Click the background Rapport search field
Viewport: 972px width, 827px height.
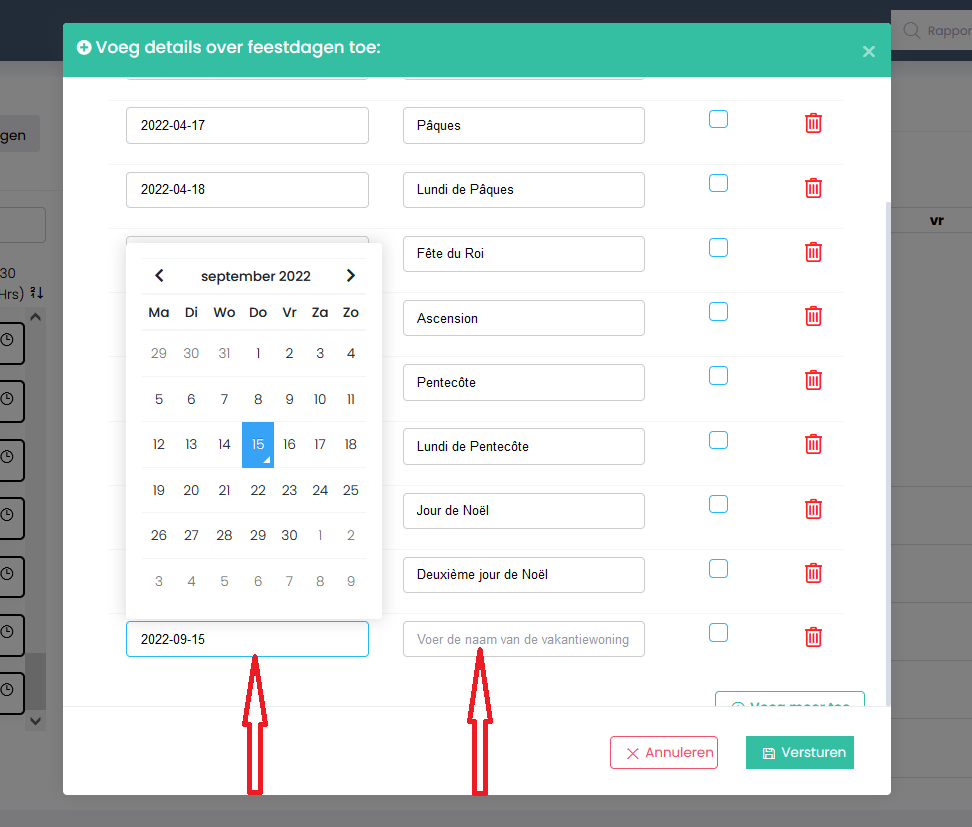[x=932, y=30]
